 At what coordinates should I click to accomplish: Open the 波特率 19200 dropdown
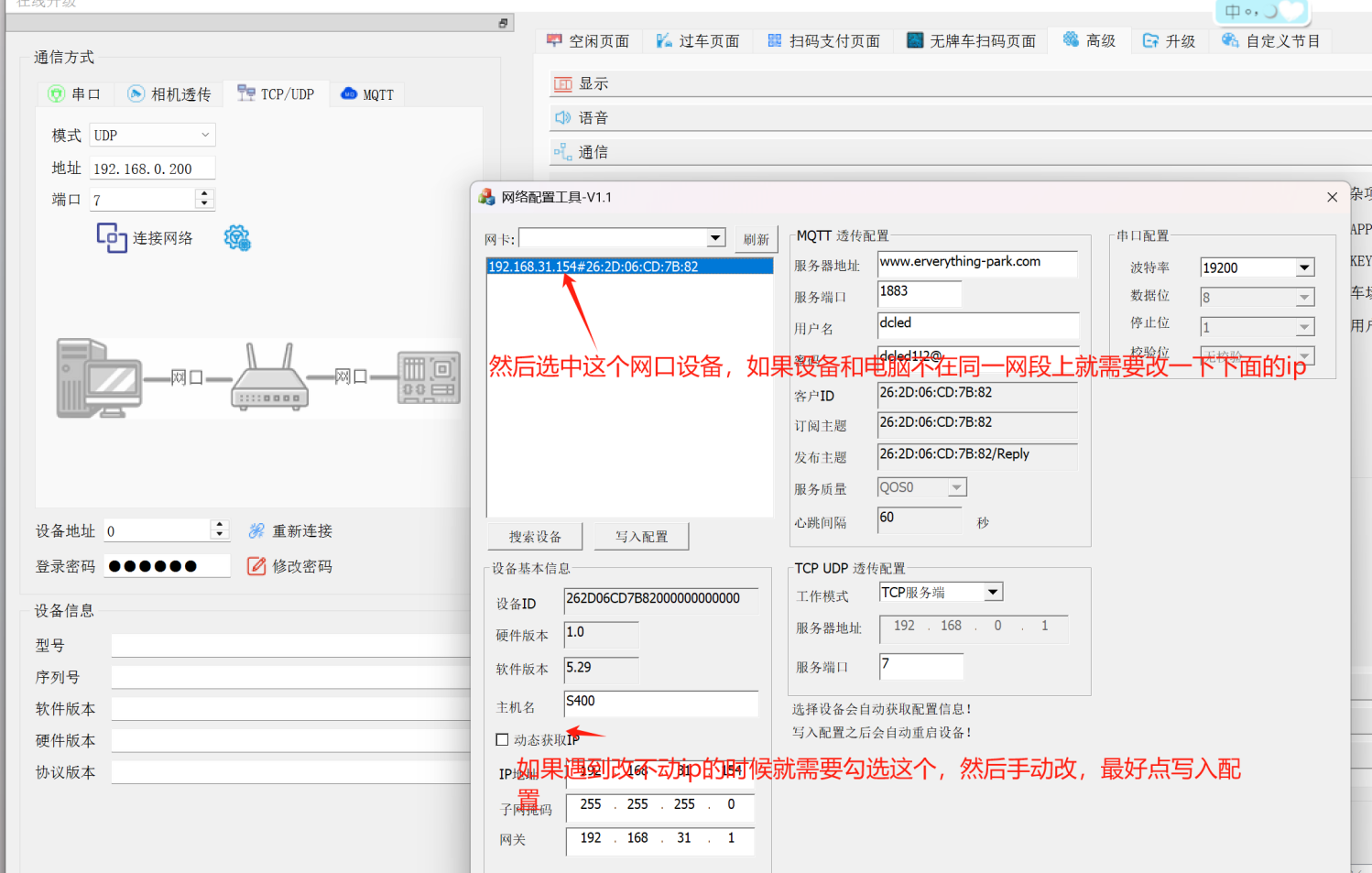point(1304,267)
